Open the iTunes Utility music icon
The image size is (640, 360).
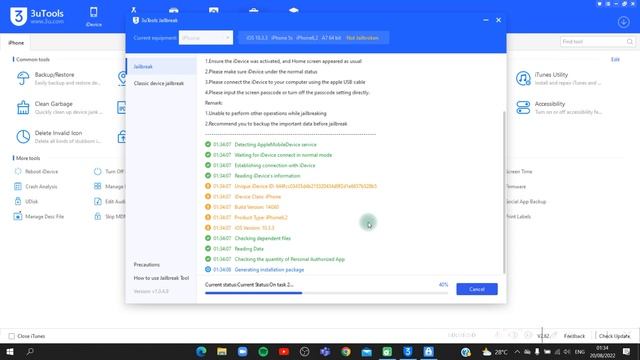pyautogui.click(x=523, y=78)
